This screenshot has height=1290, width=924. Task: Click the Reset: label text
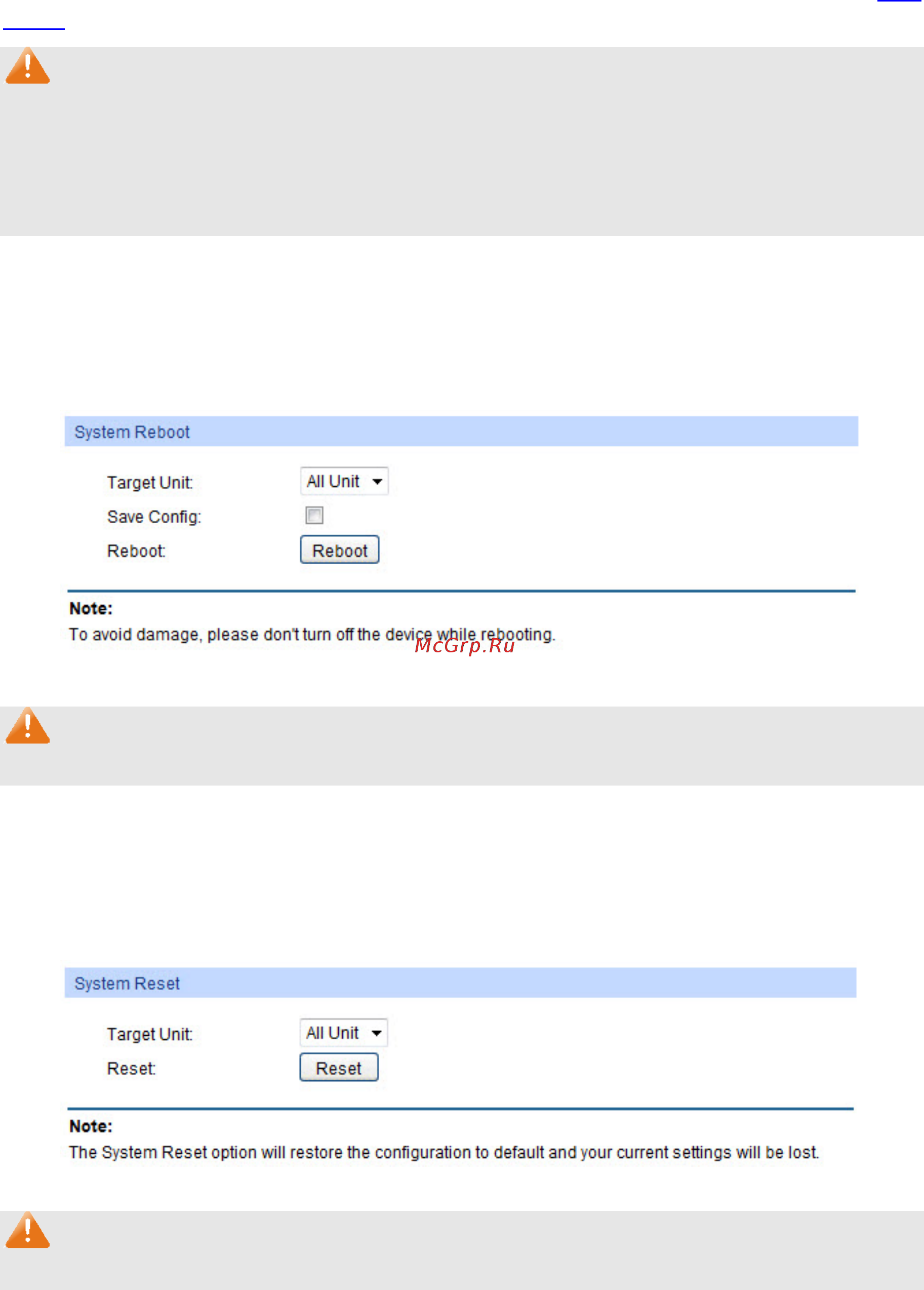(x=131, y=1069)
